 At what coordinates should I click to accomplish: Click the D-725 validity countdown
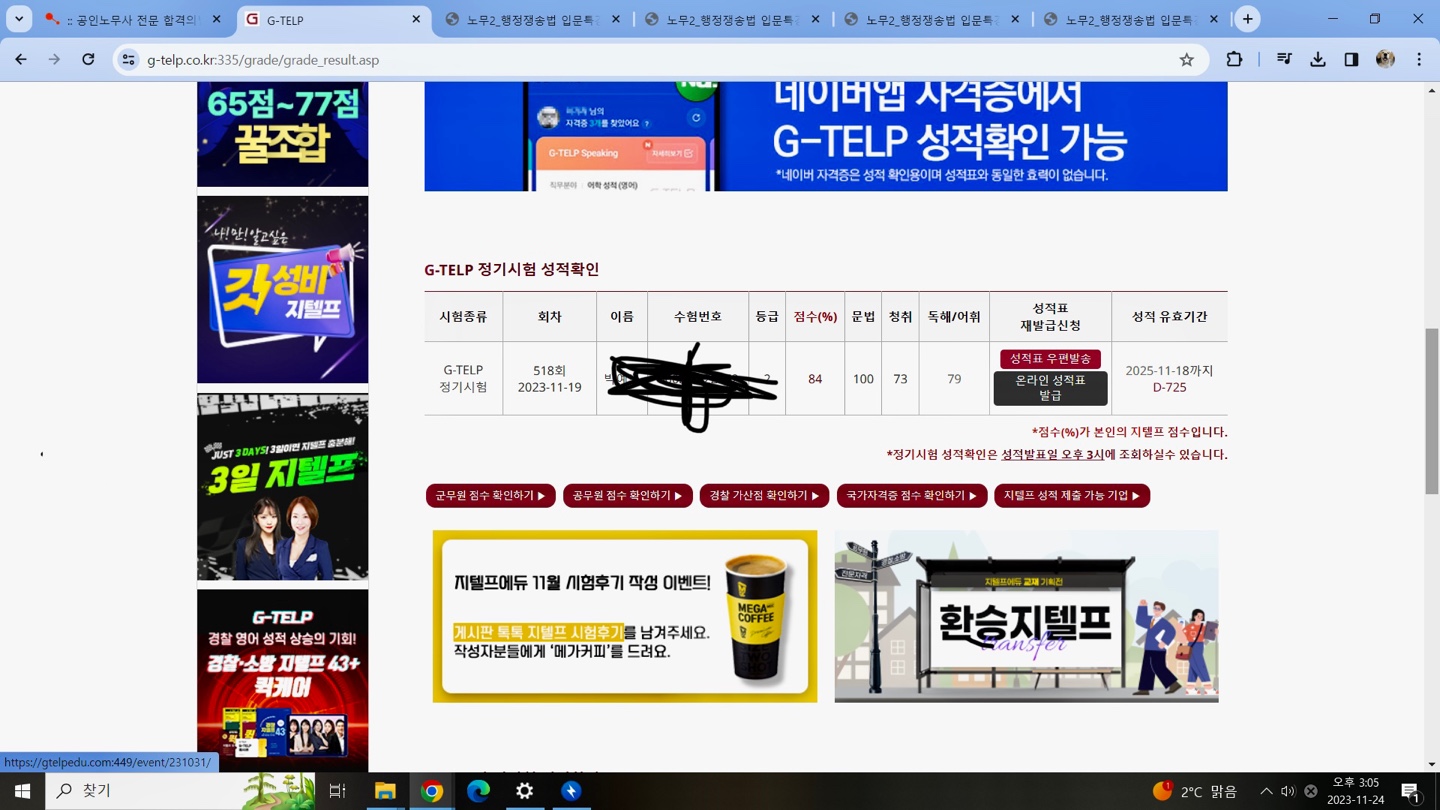pos(1169,387)
